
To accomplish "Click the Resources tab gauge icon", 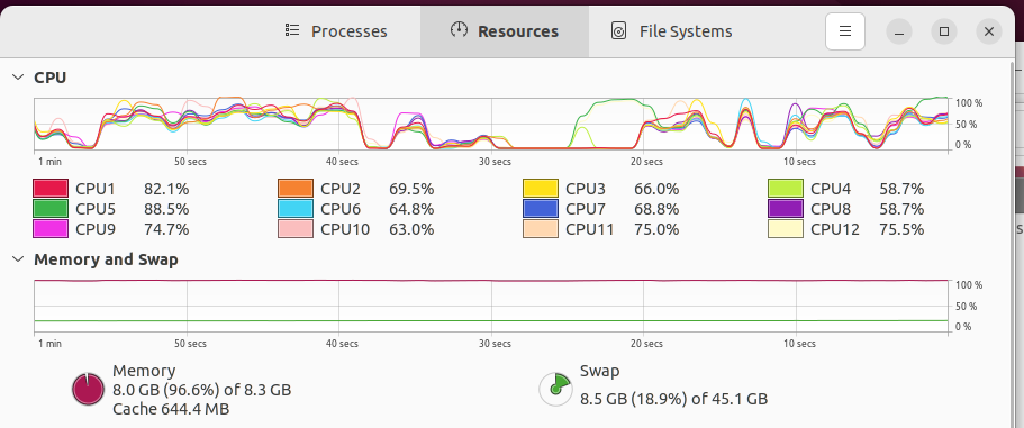I will [459, 30].
